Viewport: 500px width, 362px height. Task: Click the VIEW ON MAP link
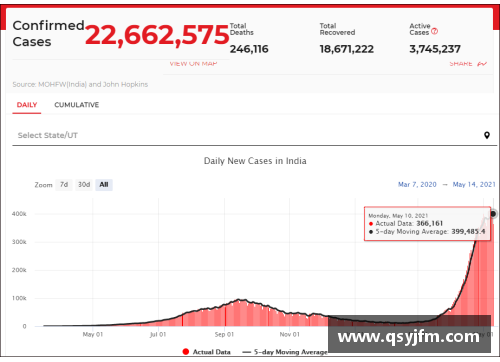(193, 64)
